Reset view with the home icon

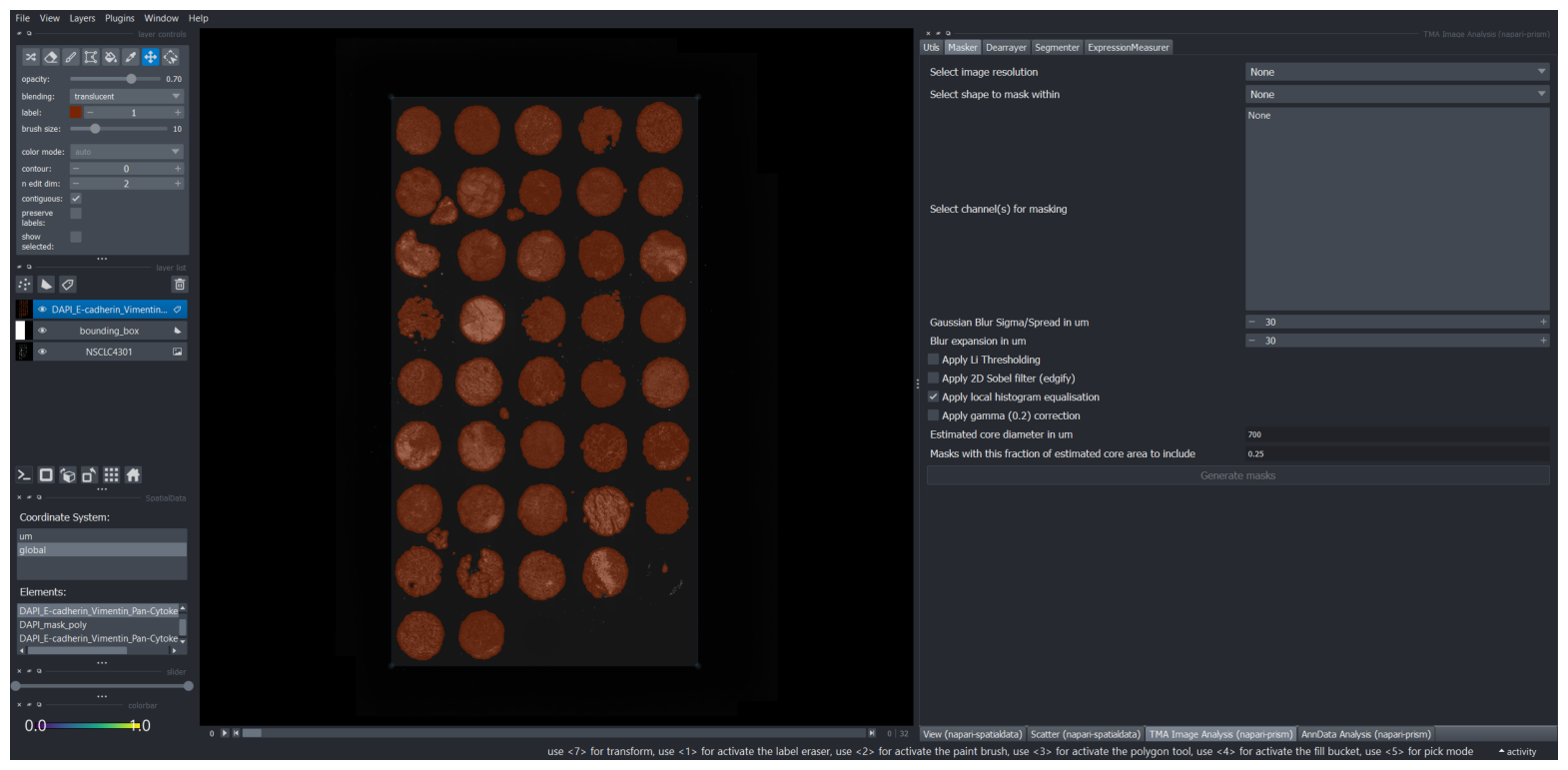pos(134,475)
